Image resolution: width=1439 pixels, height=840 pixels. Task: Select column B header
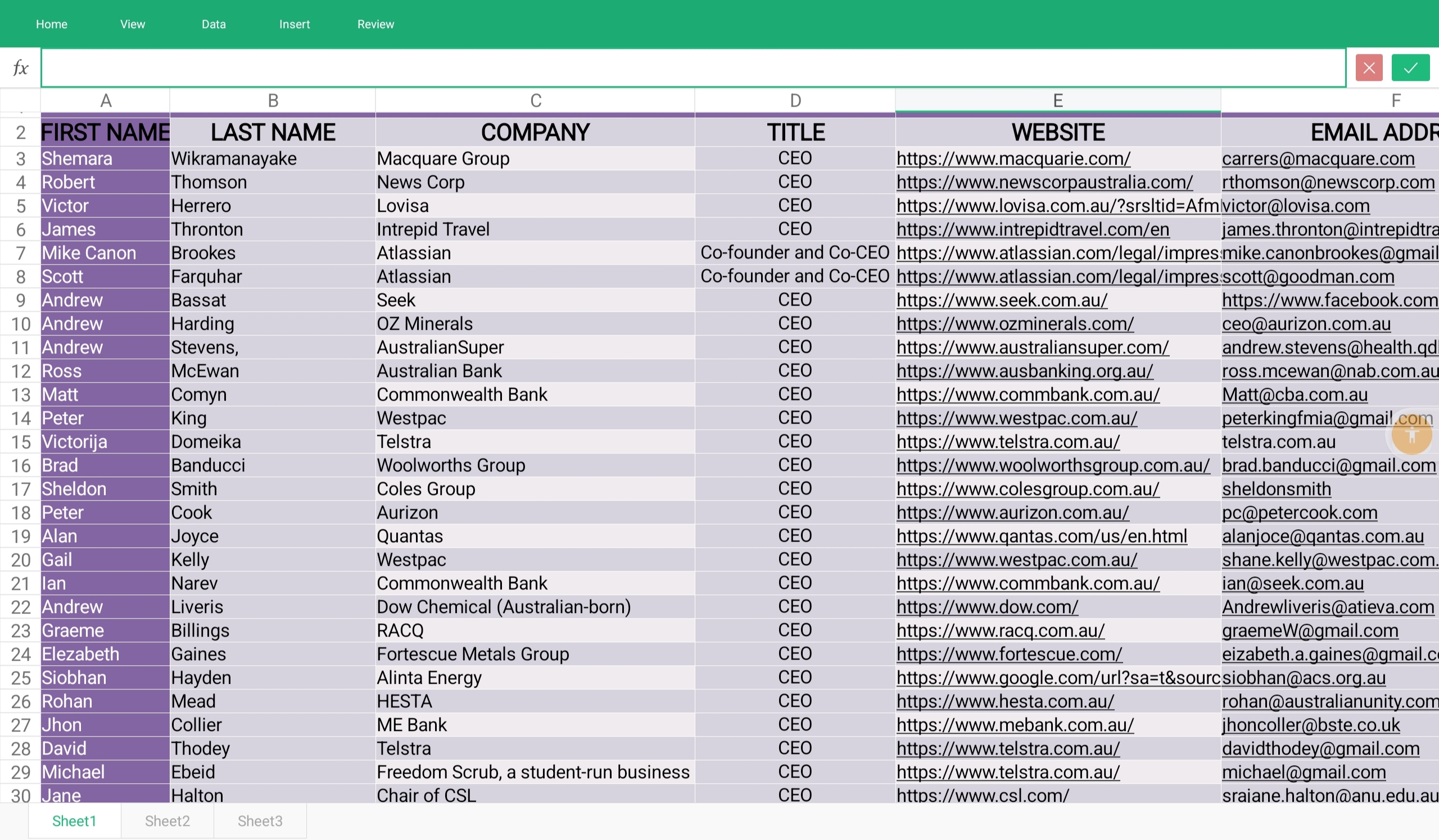273,101
